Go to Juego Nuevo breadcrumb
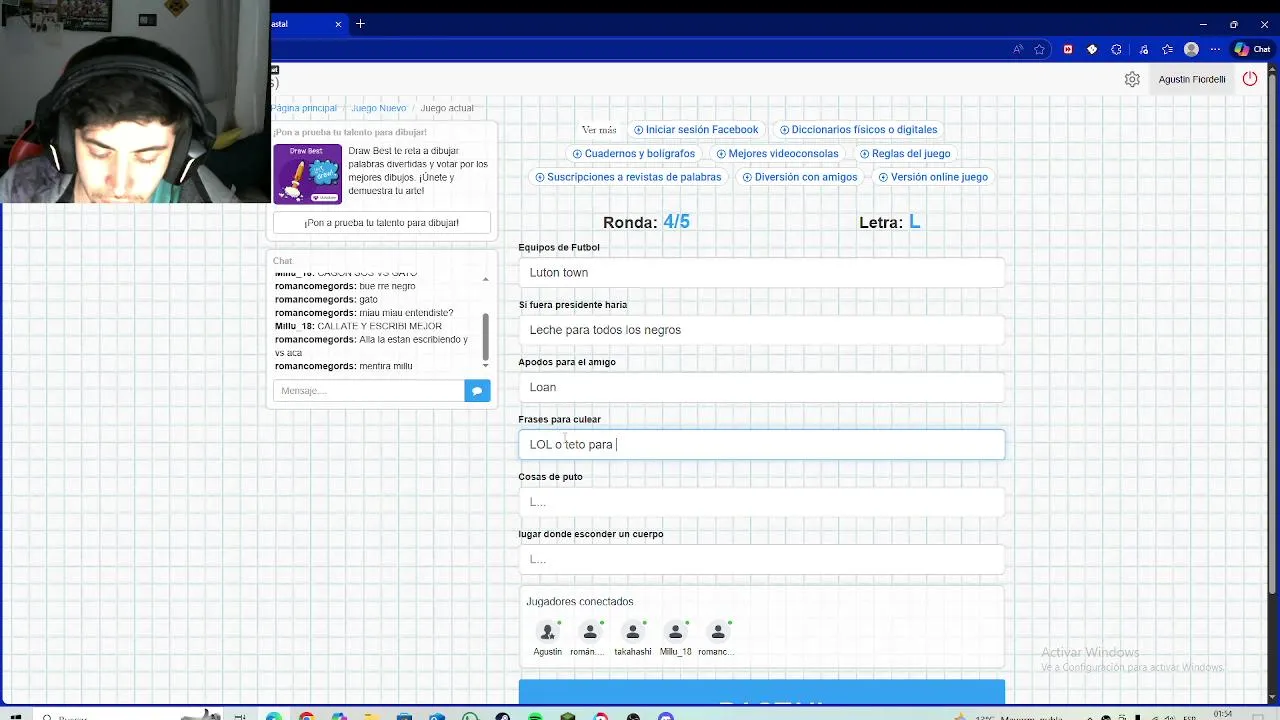 (378, 108)
